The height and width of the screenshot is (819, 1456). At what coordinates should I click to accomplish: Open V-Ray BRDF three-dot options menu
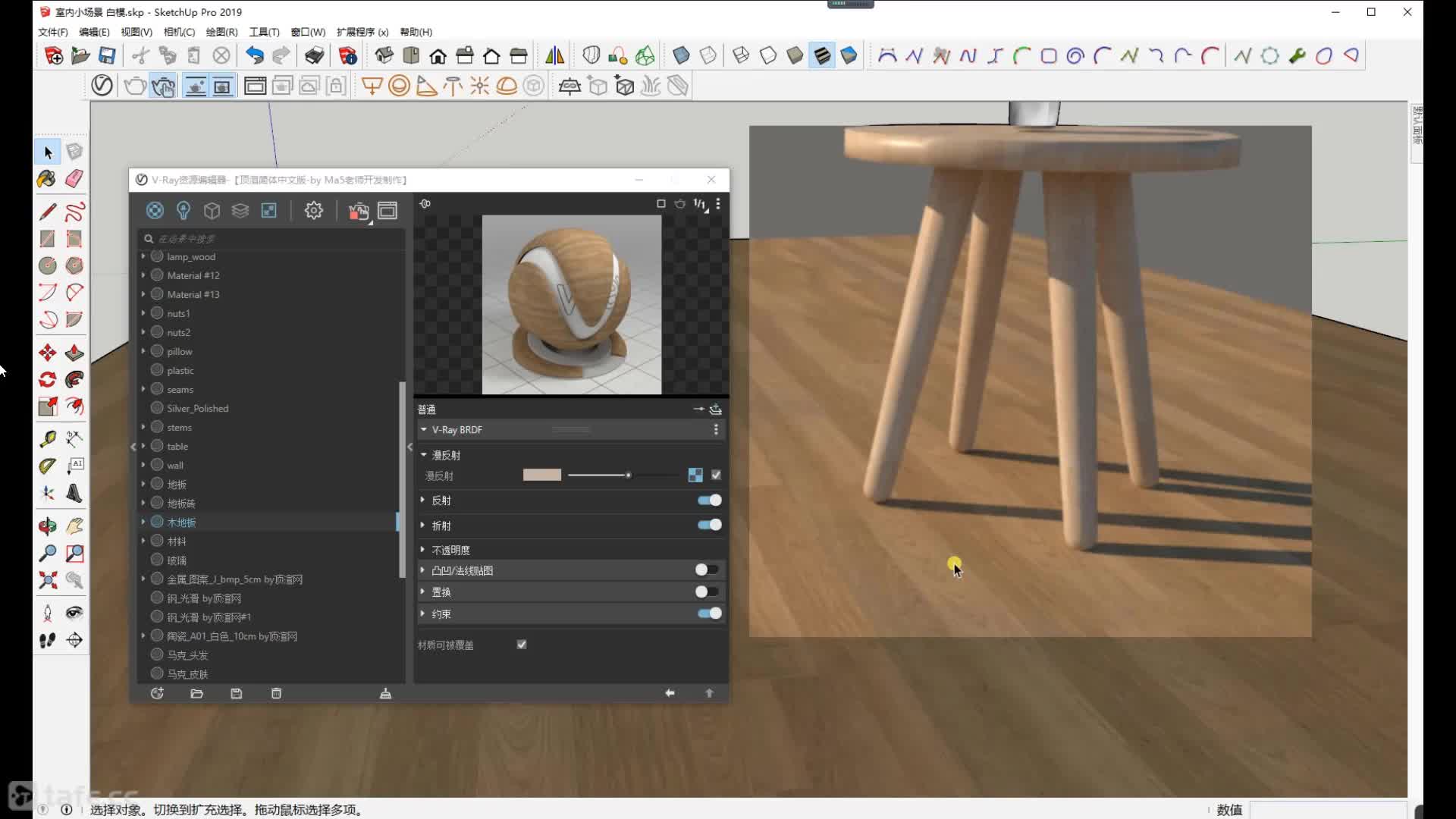(716, 429)
